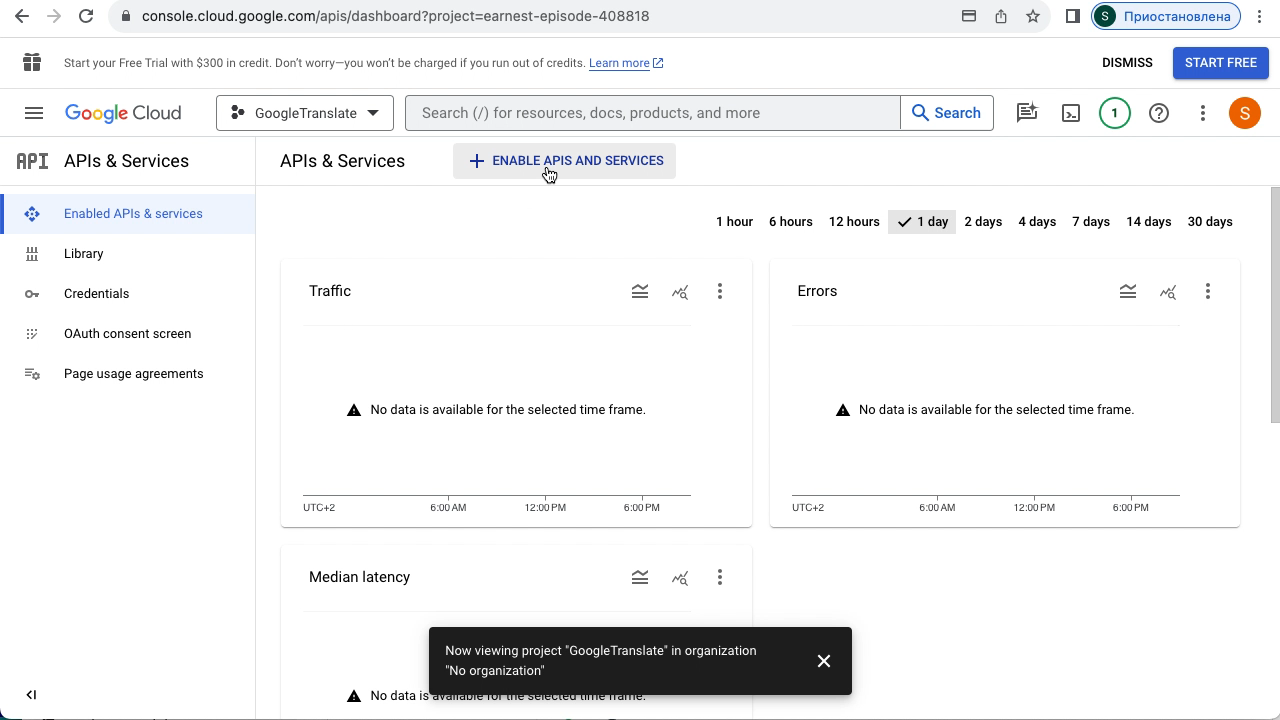Click the free trial gift icon

tap(32, 63)
